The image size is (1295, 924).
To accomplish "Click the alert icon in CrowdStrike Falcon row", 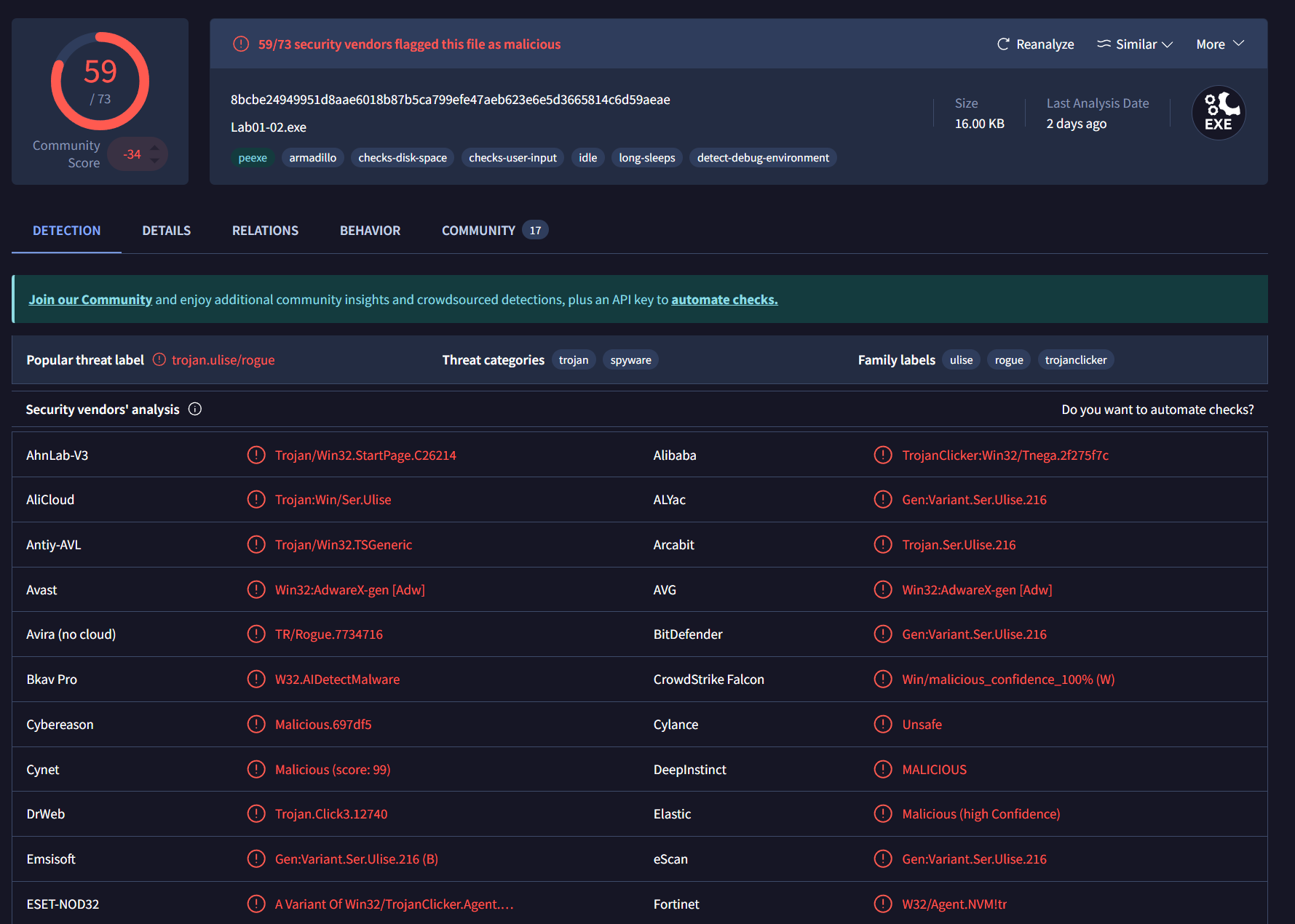I will [x=883, y=679].
